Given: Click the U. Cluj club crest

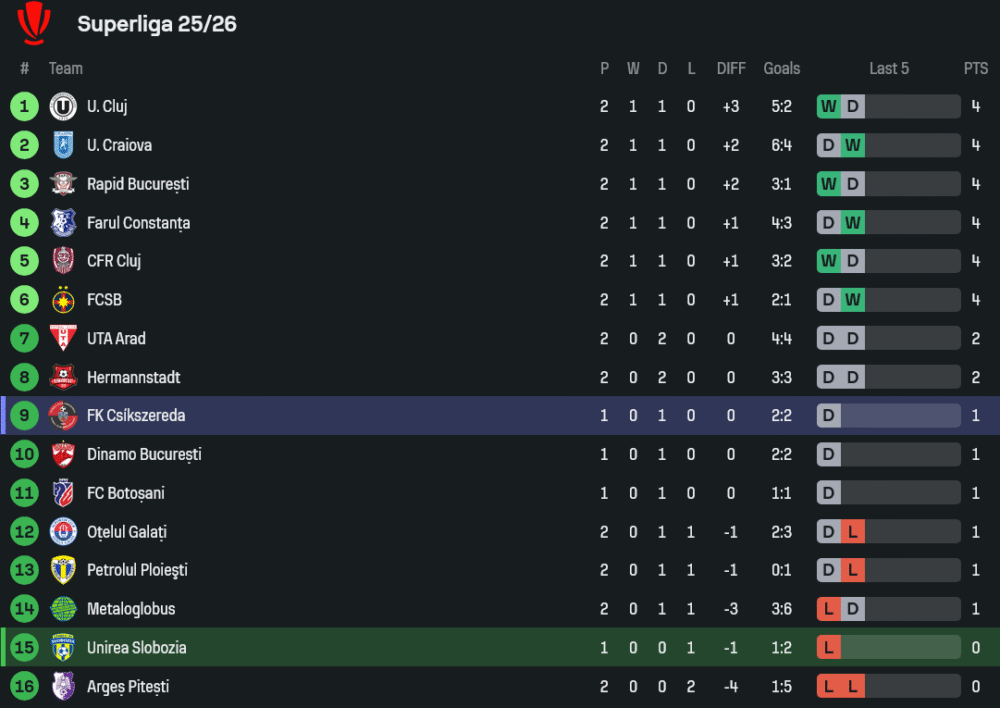Looking at the screenshot, I should point(64,106).
